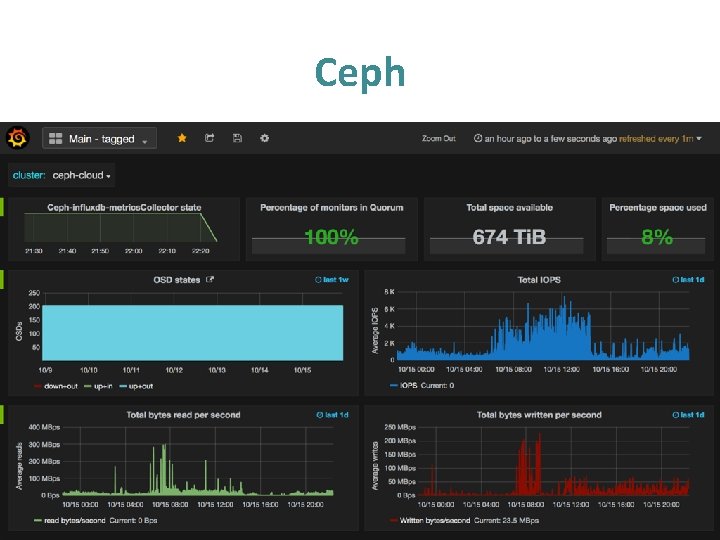
Task: Open the time range picker
Action: (587, 138)
